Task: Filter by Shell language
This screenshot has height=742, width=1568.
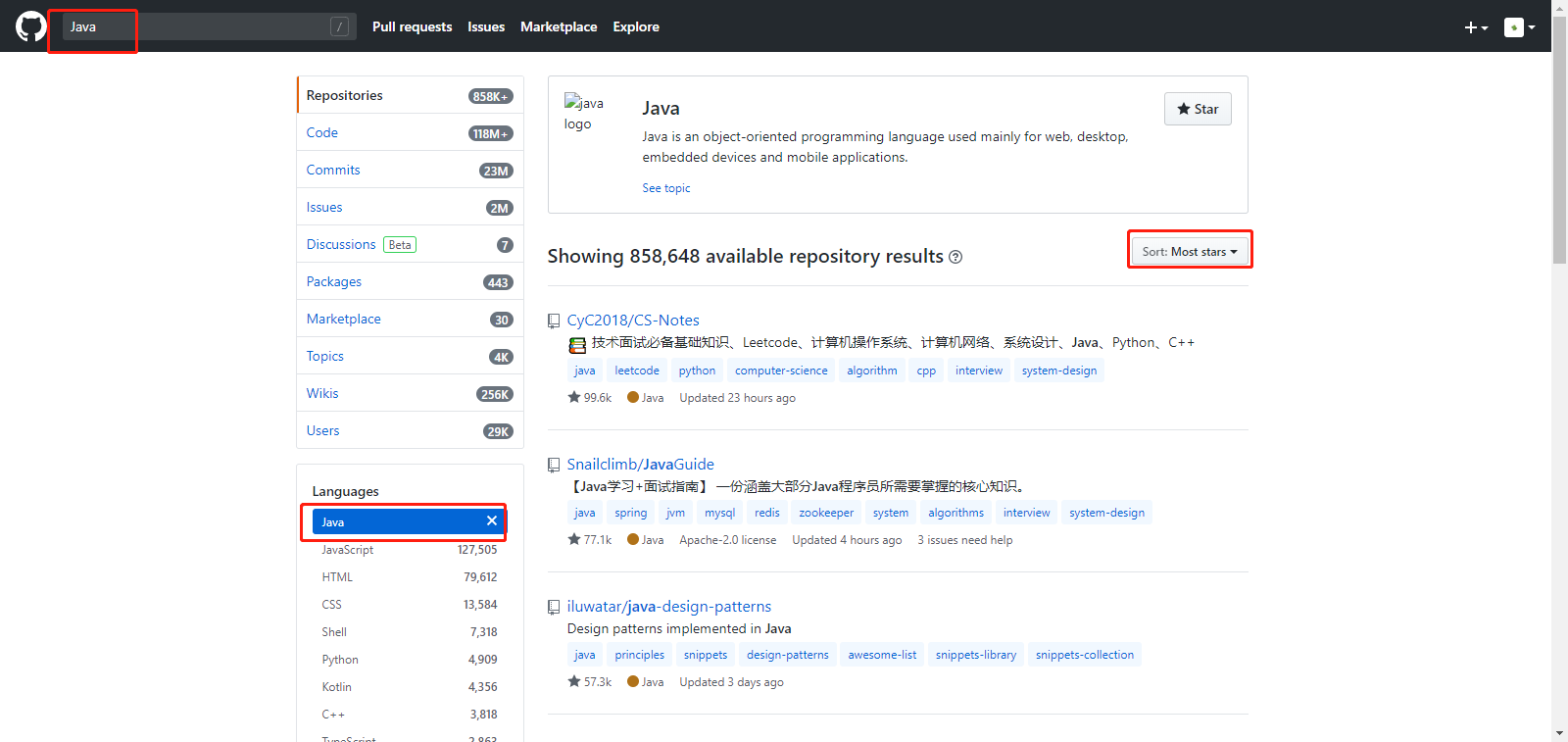Action: [x=410, y=632]
